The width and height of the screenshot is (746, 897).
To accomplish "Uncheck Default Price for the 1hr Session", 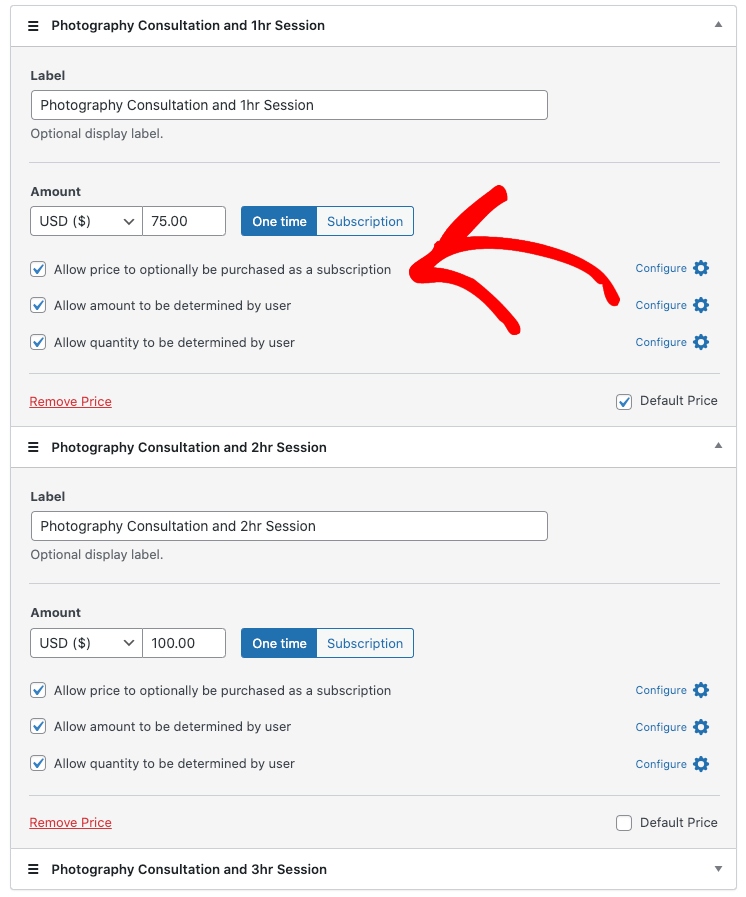I will click(x=624, y=402).
